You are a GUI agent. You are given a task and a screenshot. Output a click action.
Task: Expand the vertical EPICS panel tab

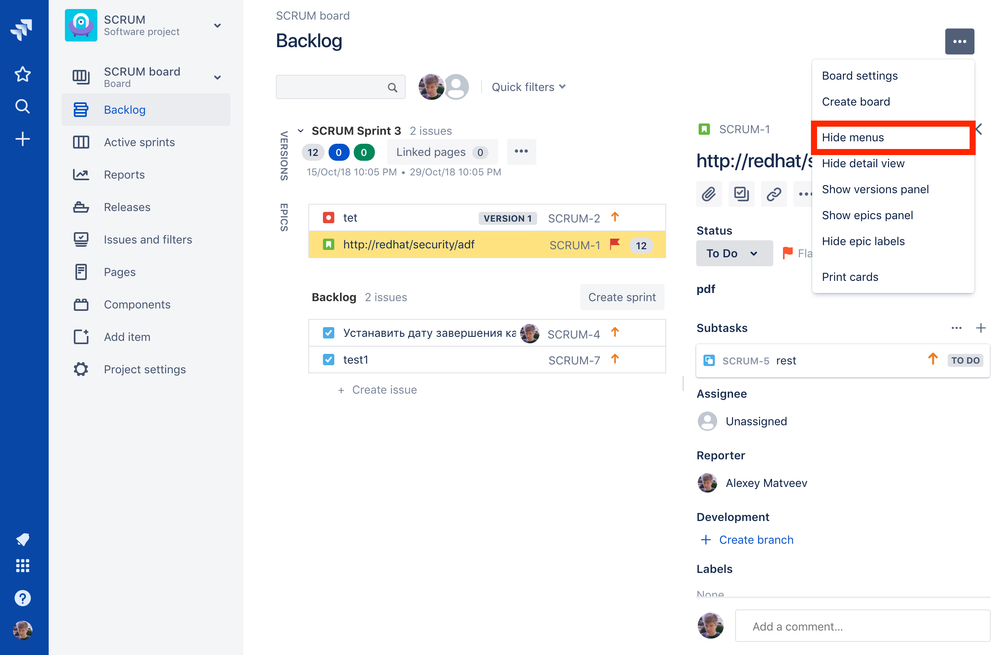pyautogui.click(x=284, y=217)
